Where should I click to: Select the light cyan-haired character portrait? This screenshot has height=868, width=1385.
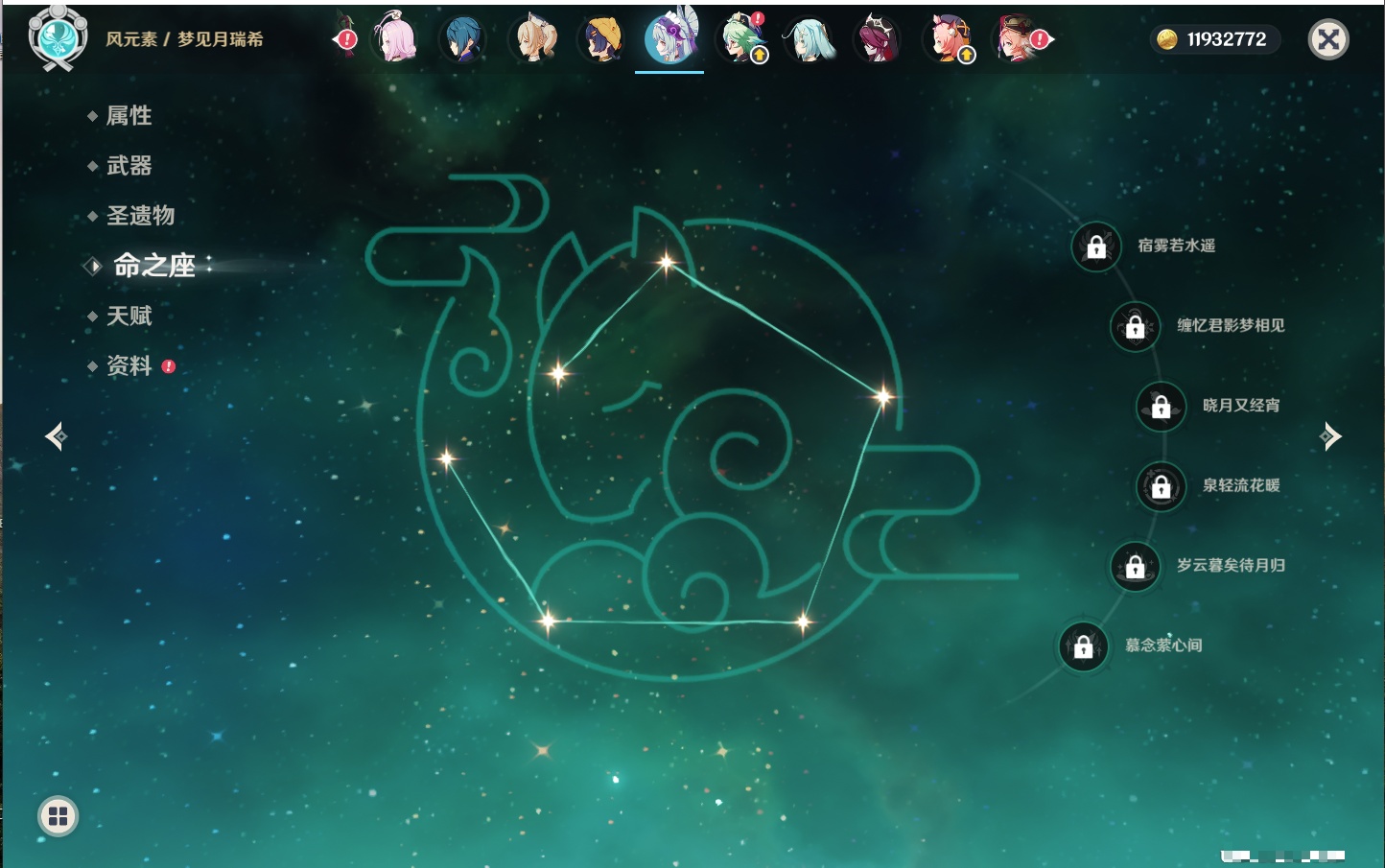tap(810, 39)
